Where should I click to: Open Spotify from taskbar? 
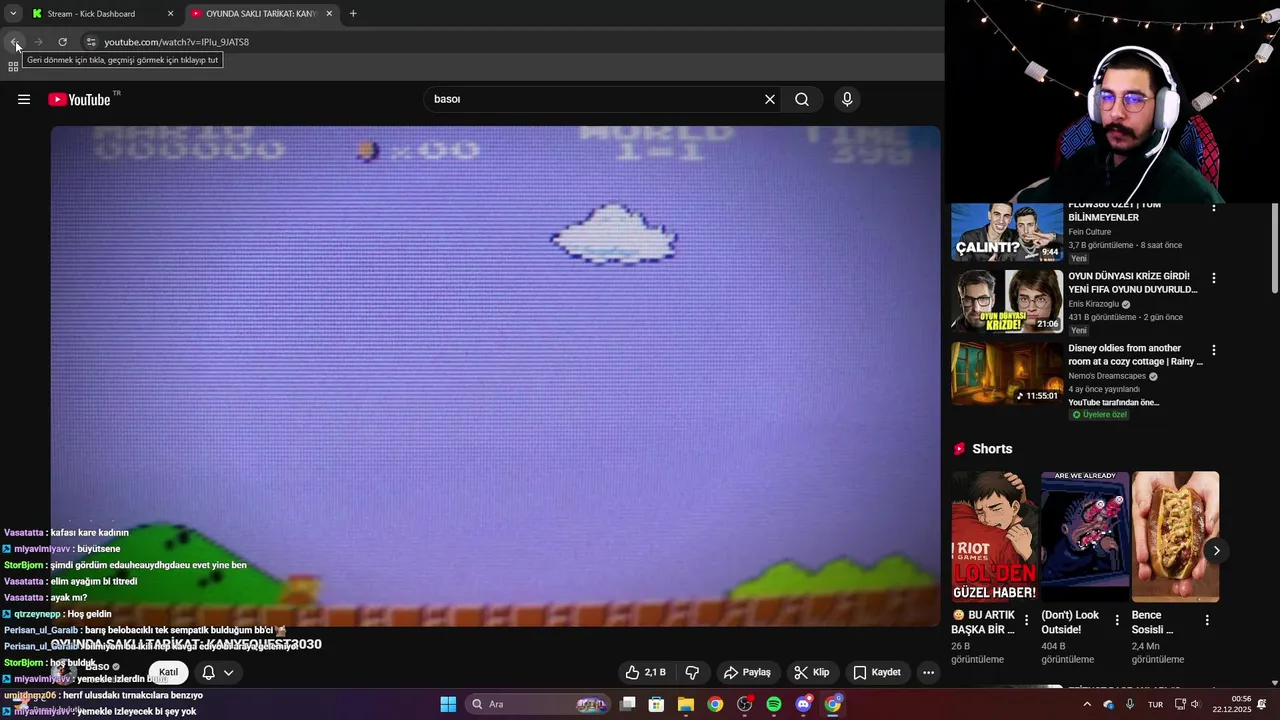coord(774,704)
